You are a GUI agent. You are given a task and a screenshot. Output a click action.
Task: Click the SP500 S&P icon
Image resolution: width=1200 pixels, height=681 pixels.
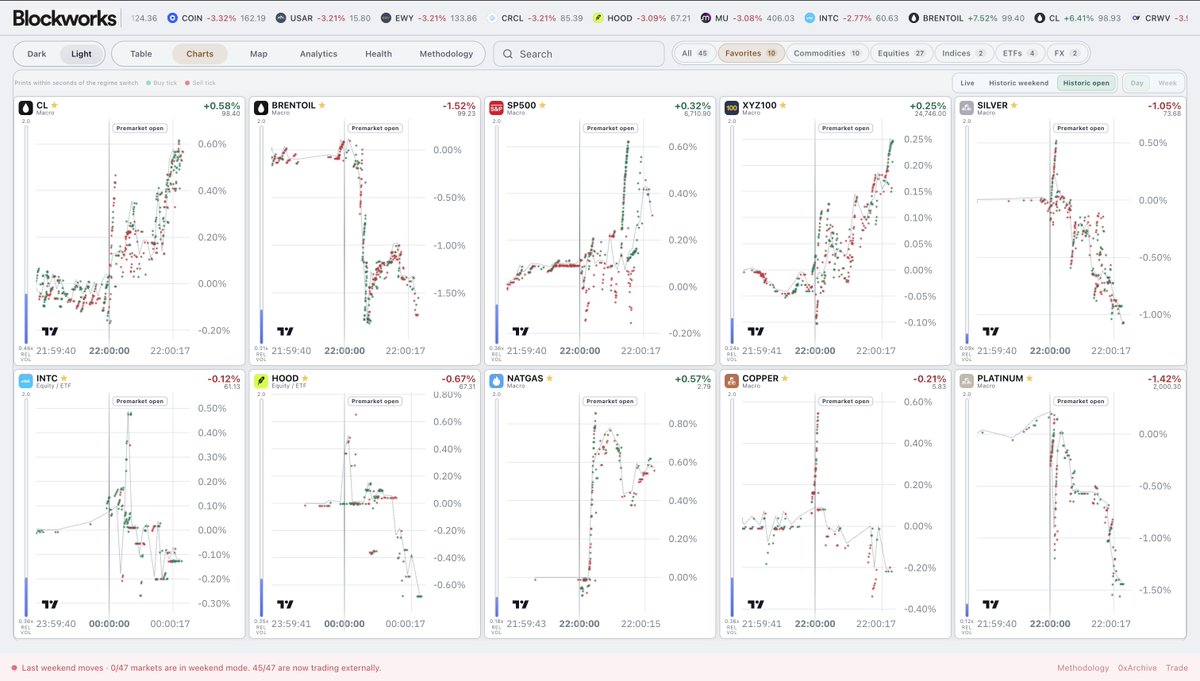click(x=496, y=107)
